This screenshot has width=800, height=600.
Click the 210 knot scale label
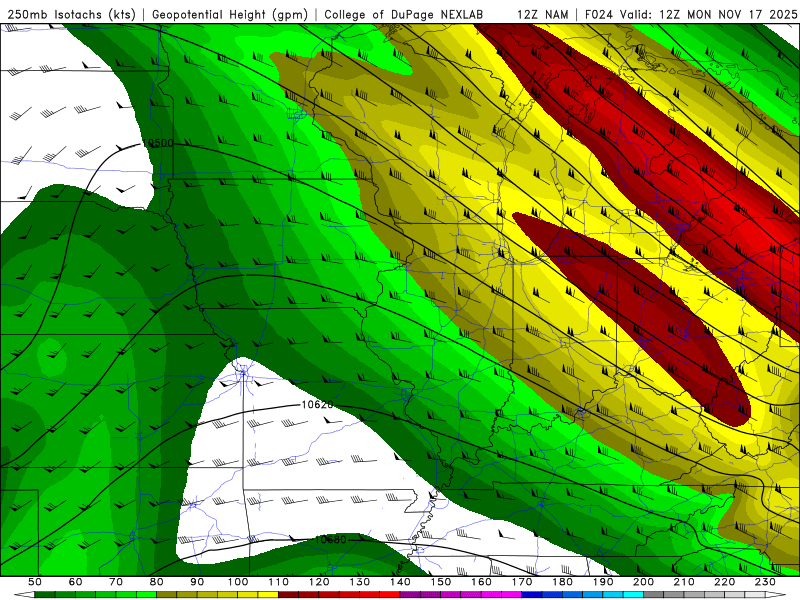(684, 582)
